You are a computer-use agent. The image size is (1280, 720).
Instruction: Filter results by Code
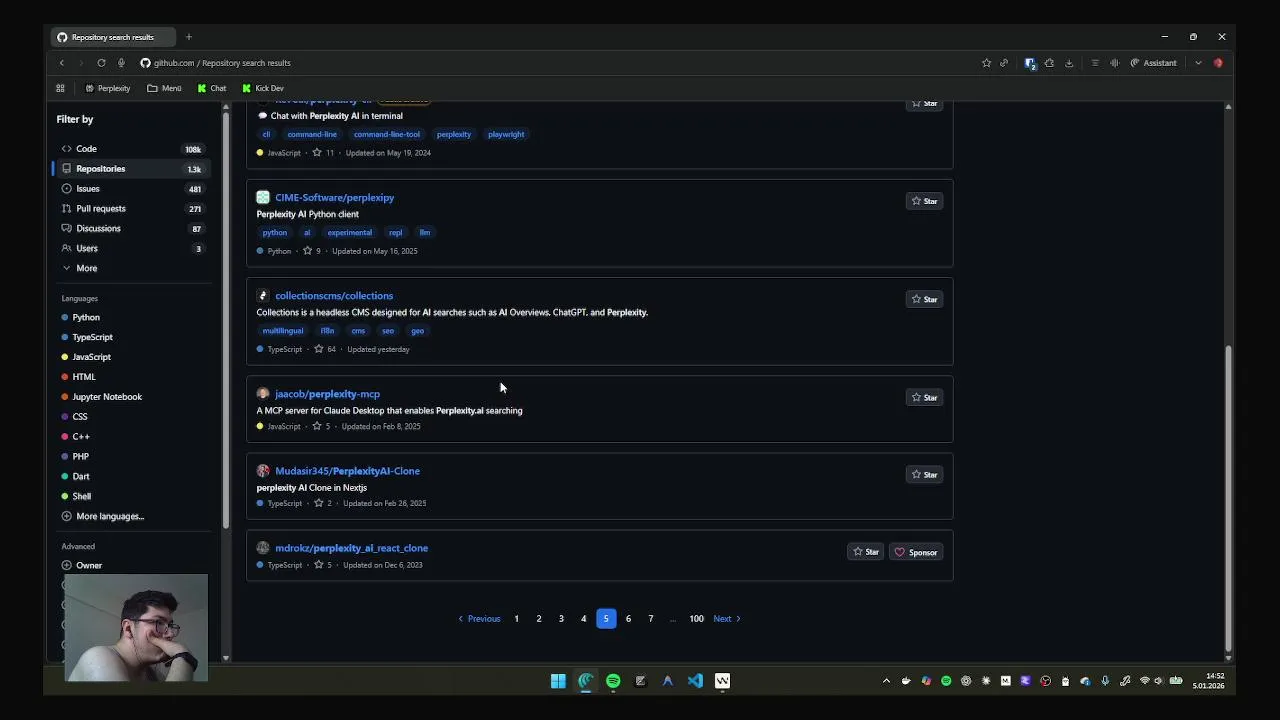click(131, 149)
